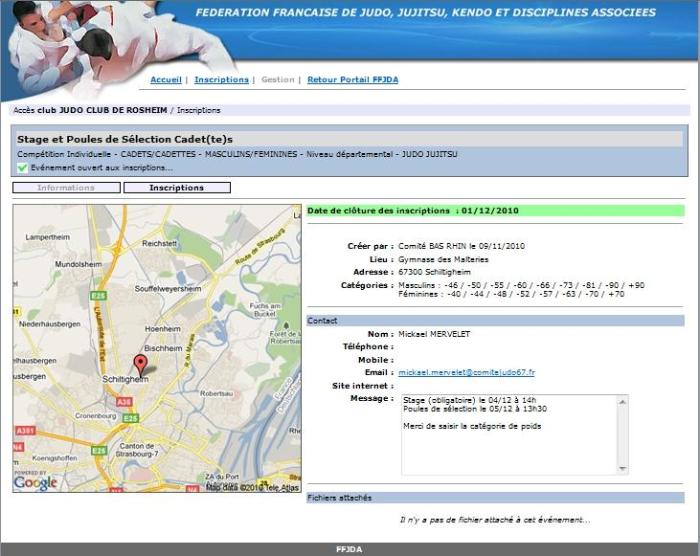
Task: Click the Google logo on the map
Action: coord(35,482)
